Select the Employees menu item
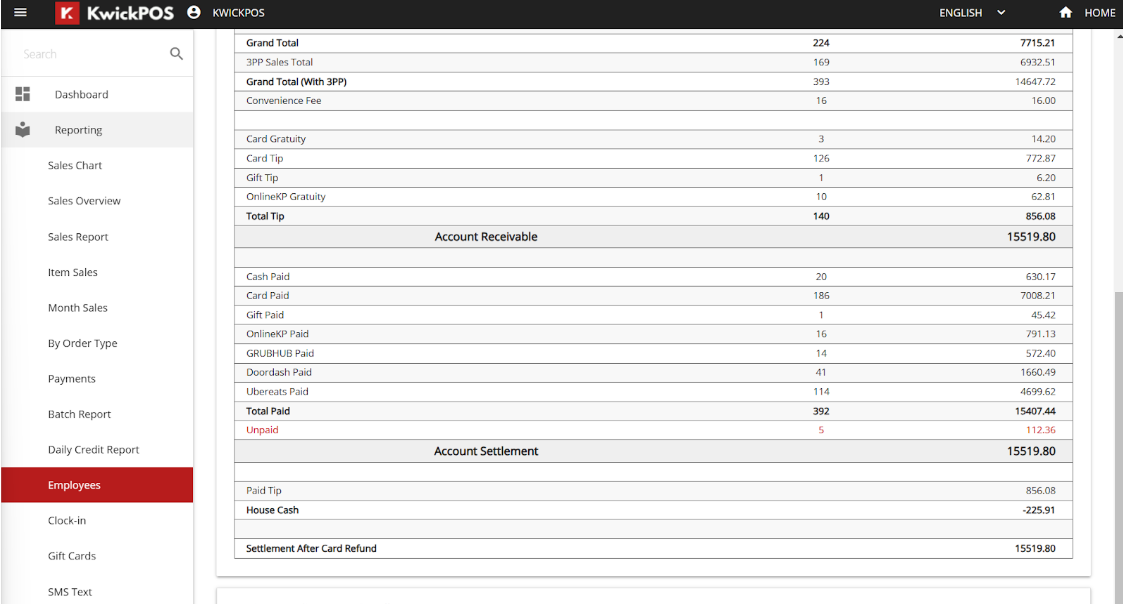This screenshot has height=604, width=1123. pyautogui.click(x=97, y=485)
